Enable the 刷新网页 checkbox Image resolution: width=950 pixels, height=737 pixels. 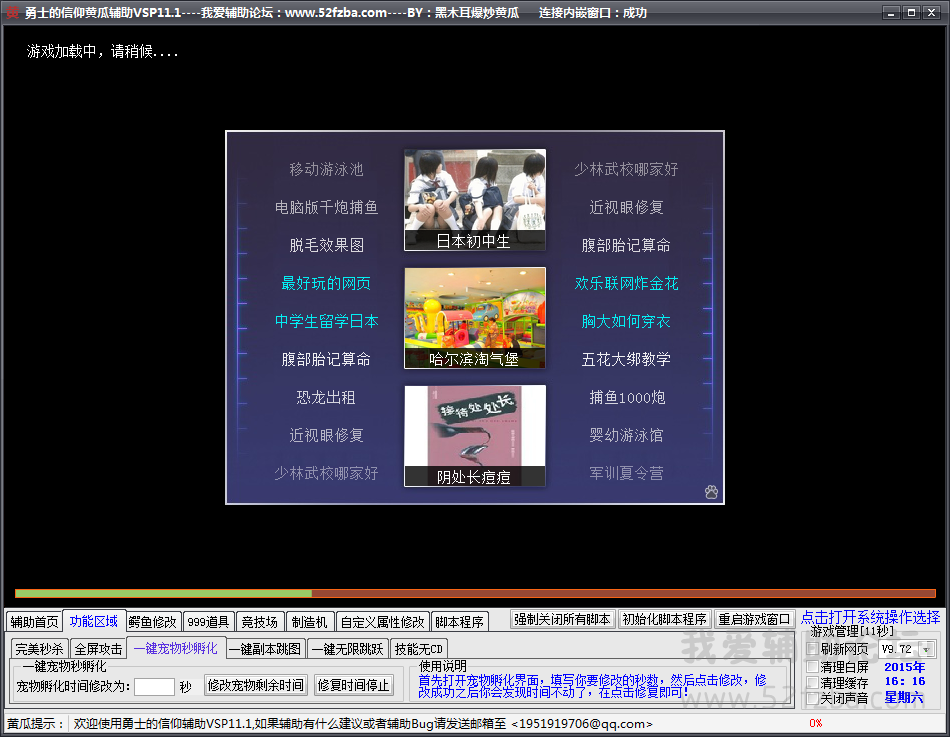pyautogui.click(x=813, y=649)
